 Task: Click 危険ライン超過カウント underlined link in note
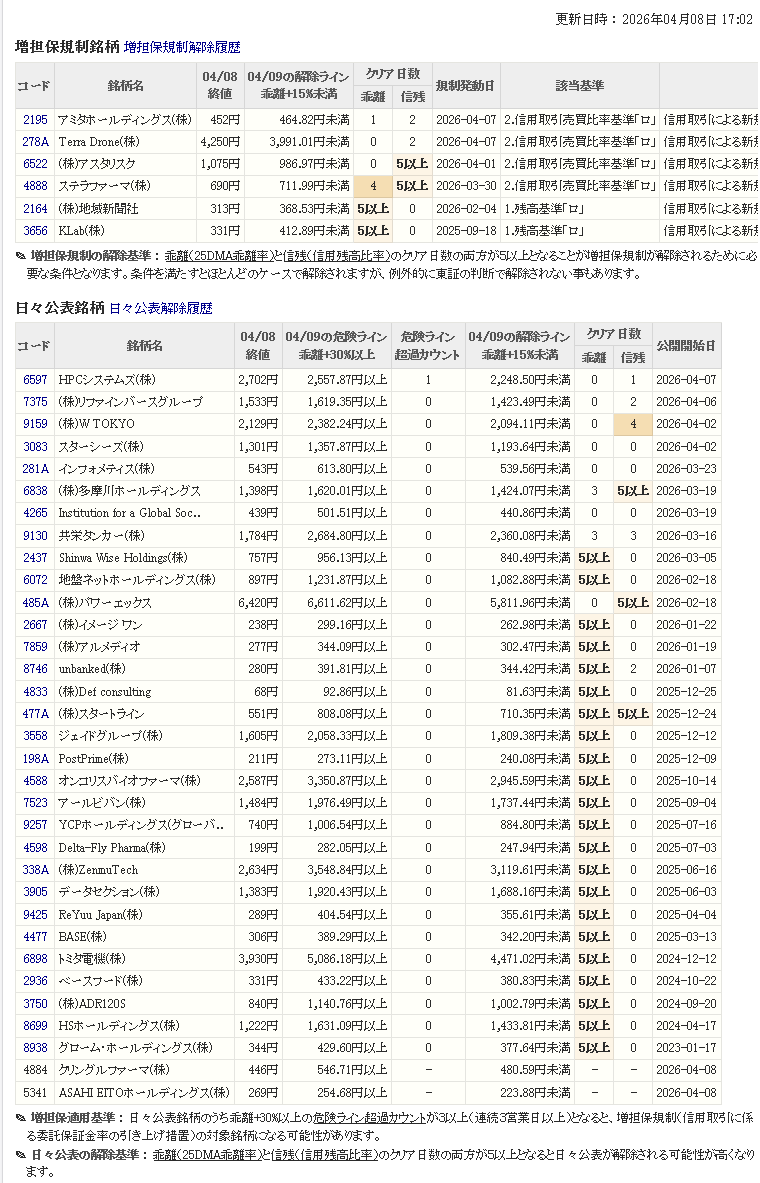372,1117
